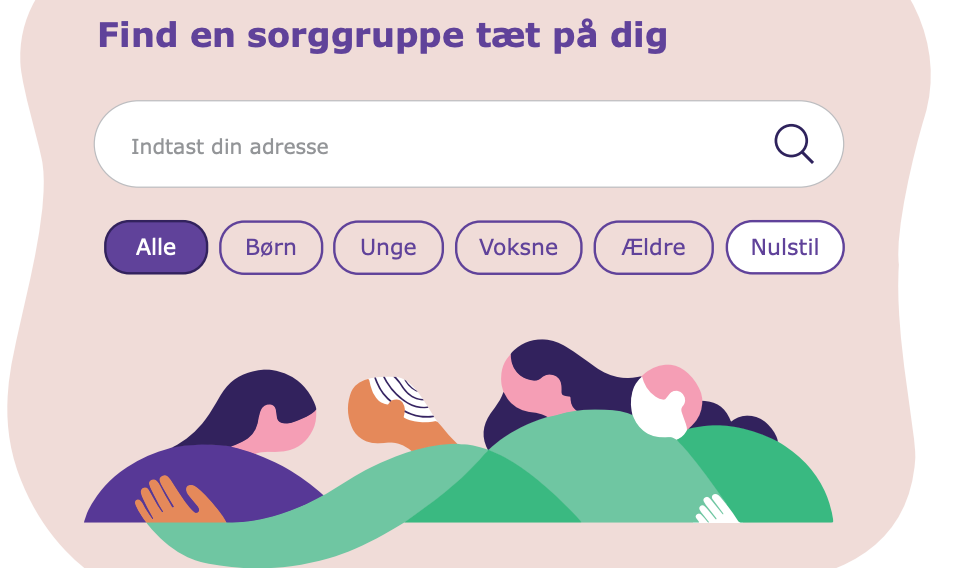Viewport: 963px width, 568px height.
Task: Click the white hand on the green sweater
Action: pyautogui.click(x=715, y=509)
